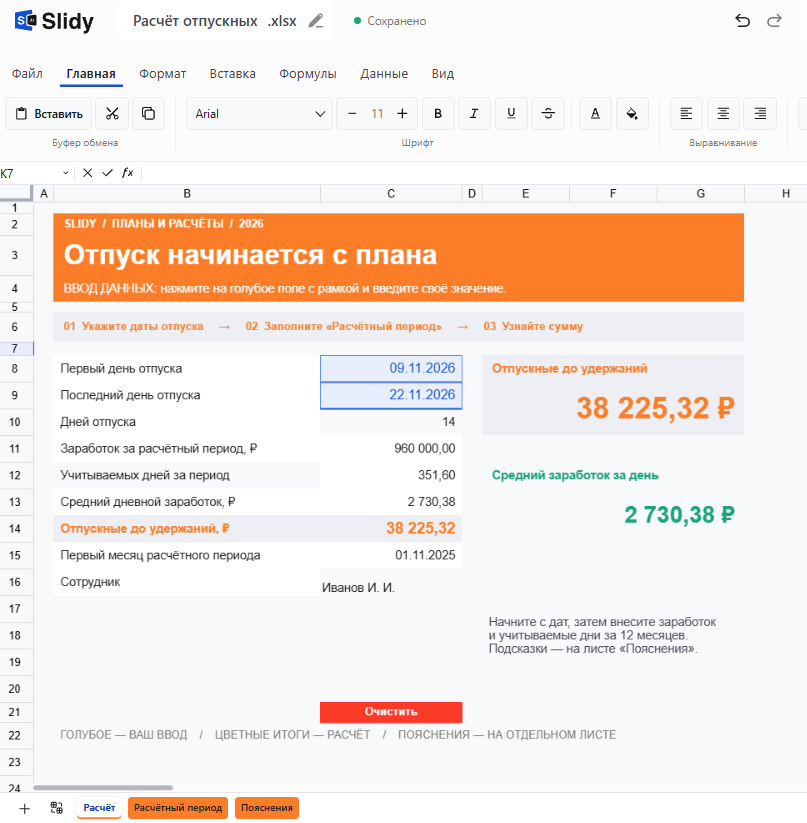Toggle strikethrough formatting

[x=548, y=113]
